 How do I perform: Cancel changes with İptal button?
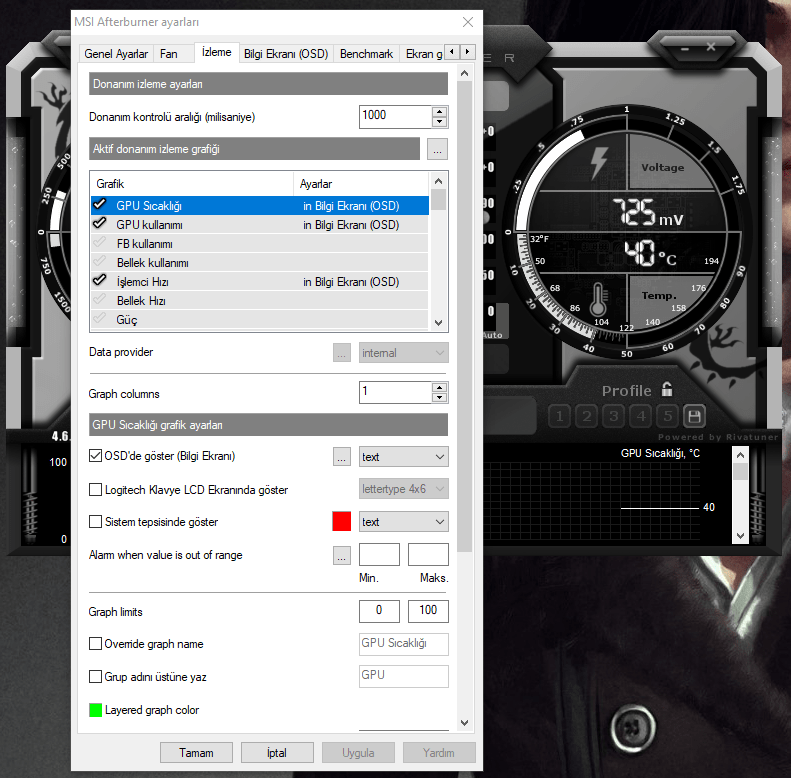coord(277,753)
